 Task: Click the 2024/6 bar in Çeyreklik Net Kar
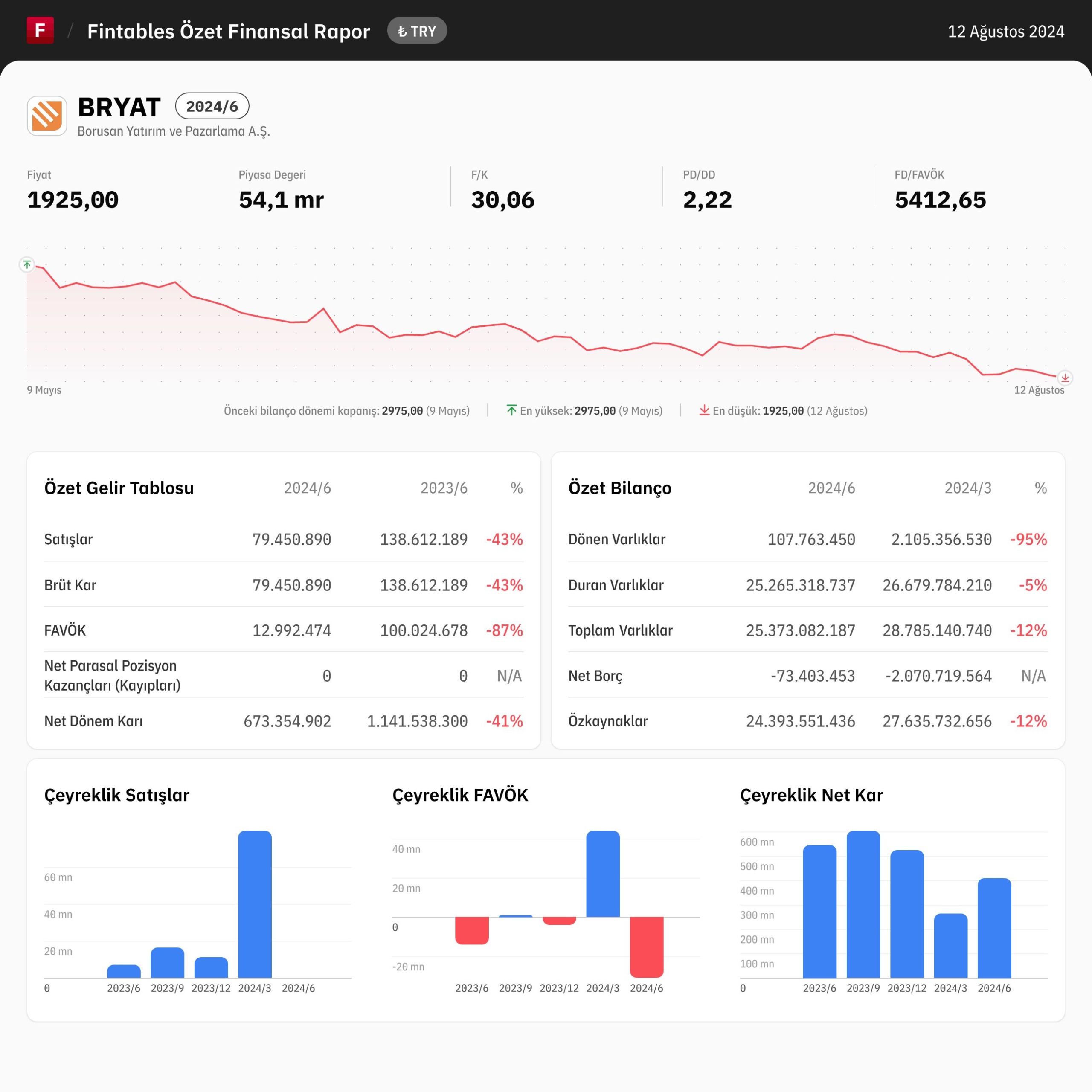[994, 928]
